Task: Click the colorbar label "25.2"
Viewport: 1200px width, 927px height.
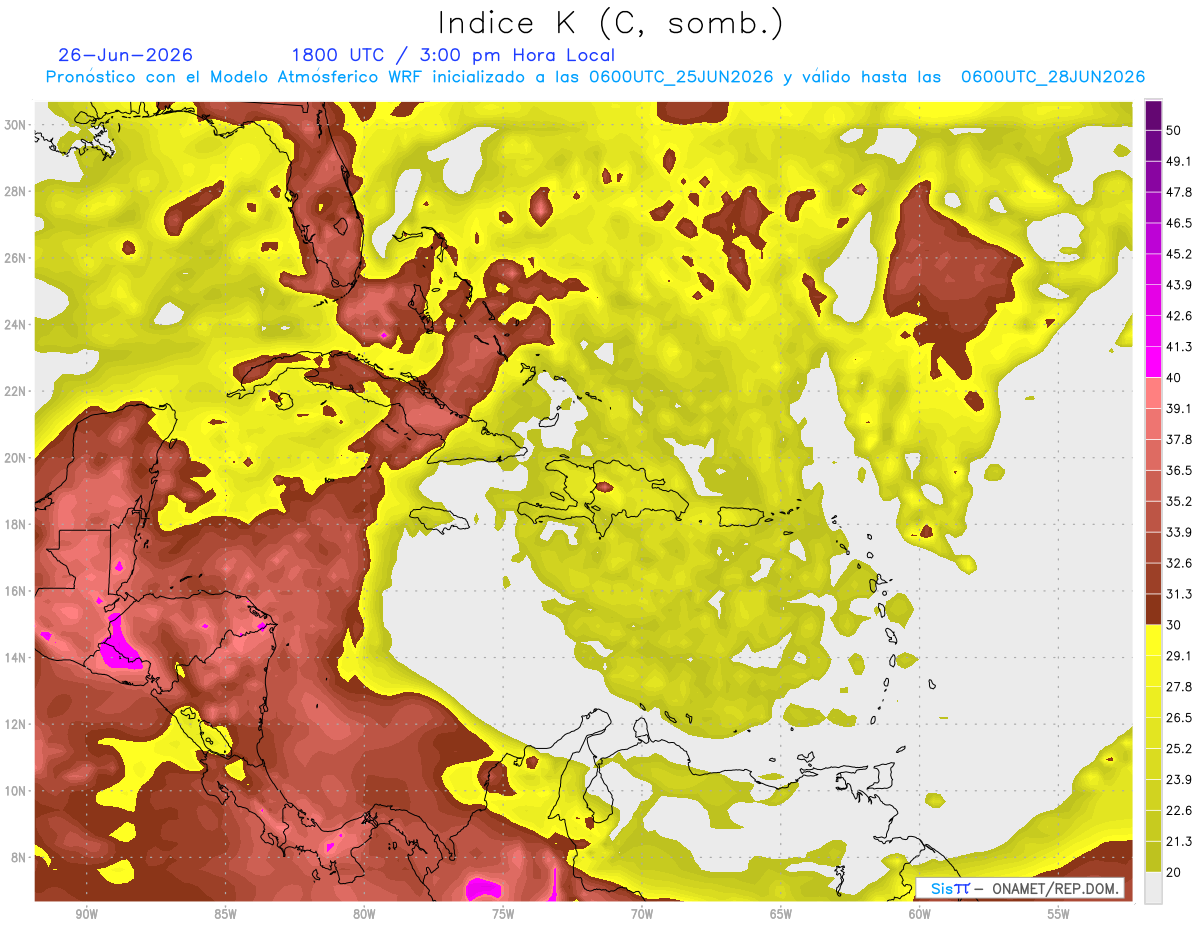Action: [1179, 748]
